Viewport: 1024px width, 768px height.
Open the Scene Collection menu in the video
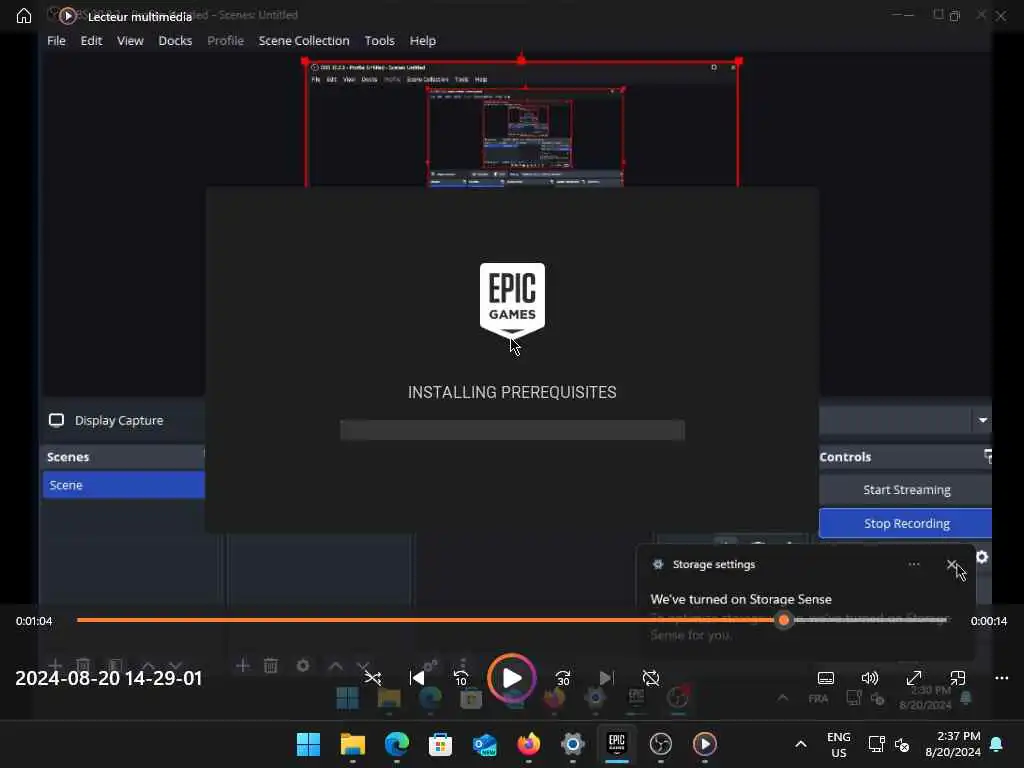[304, 40]
